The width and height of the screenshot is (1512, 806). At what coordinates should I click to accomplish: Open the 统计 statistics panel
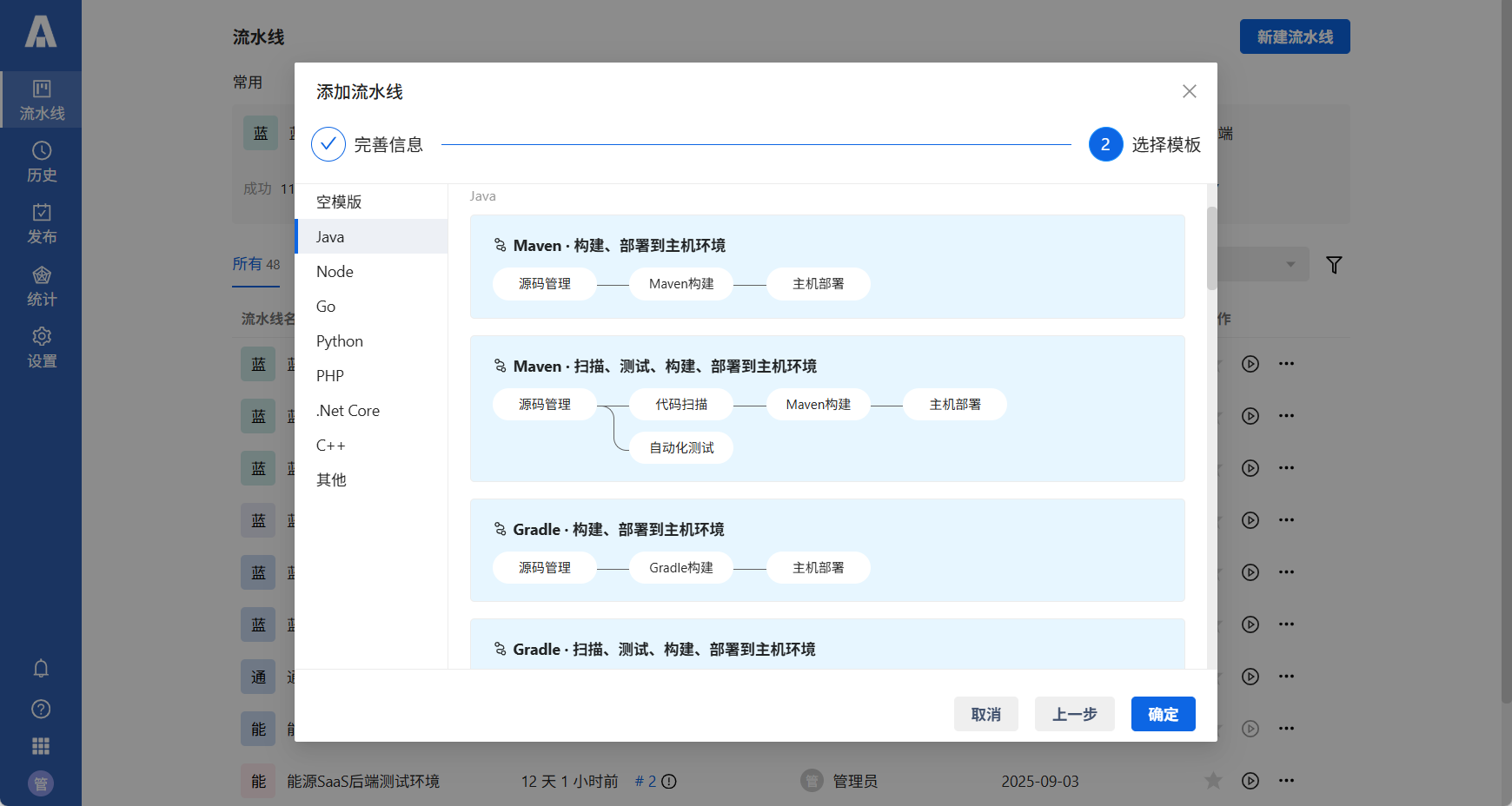[41, 285]
